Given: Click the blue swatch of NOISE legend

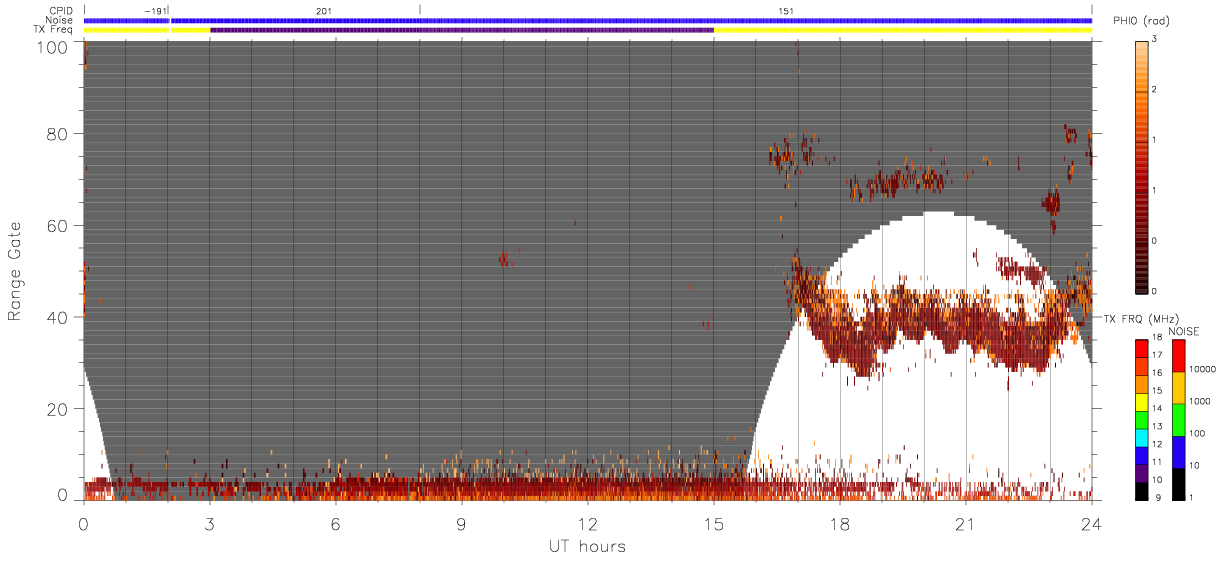Looking at the screenshot, I should (x=1177, y=452).
